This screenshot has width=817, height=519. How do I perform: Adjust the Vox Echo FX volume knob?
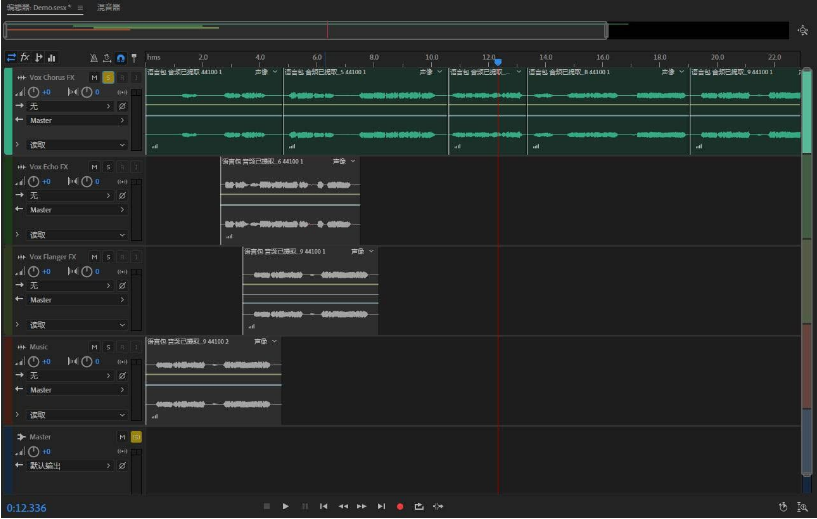pyautogui.click(x=34, y=181)
